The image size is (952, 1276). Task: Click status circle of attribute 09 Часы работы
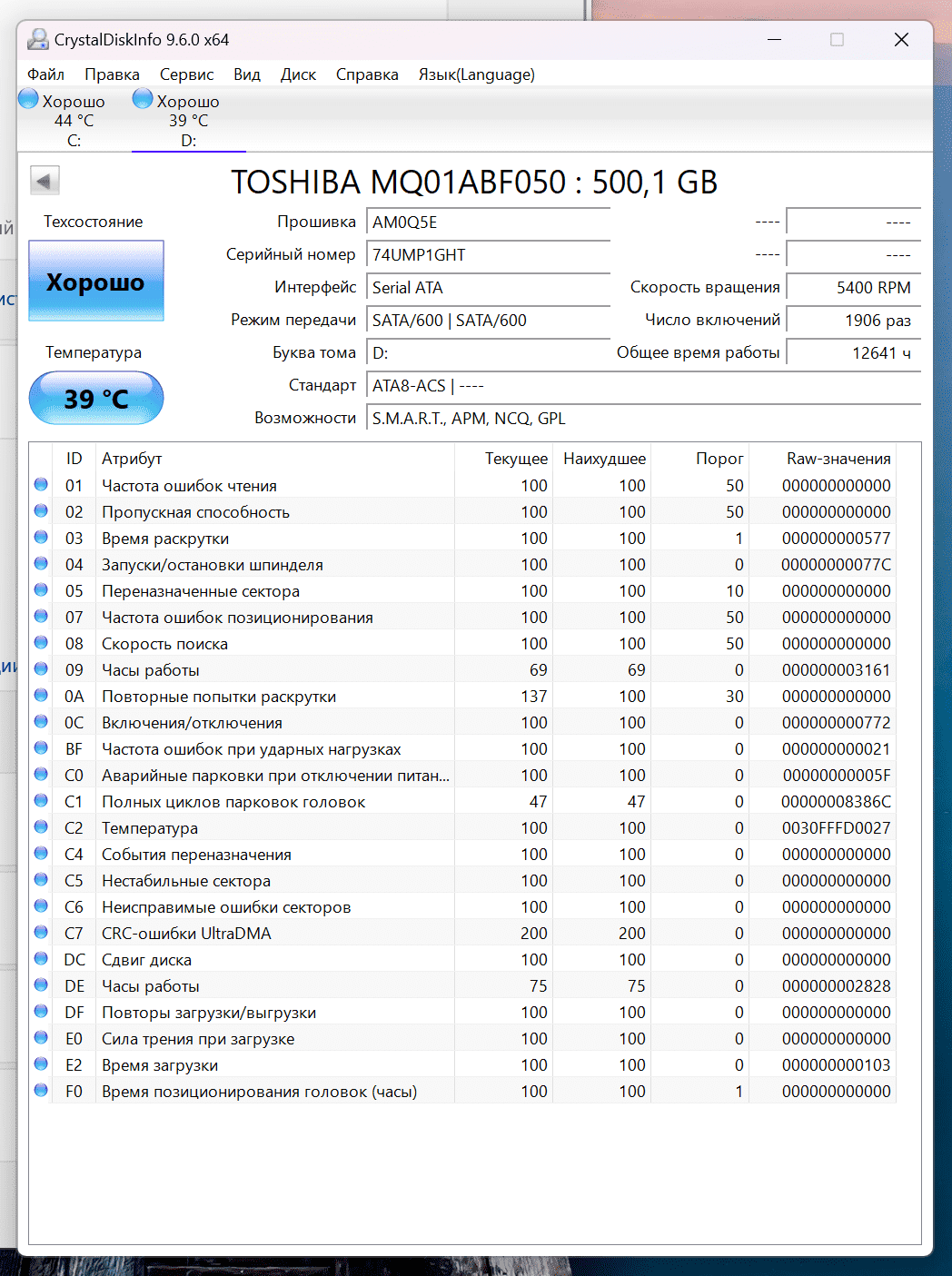click(x=41, y=669)
